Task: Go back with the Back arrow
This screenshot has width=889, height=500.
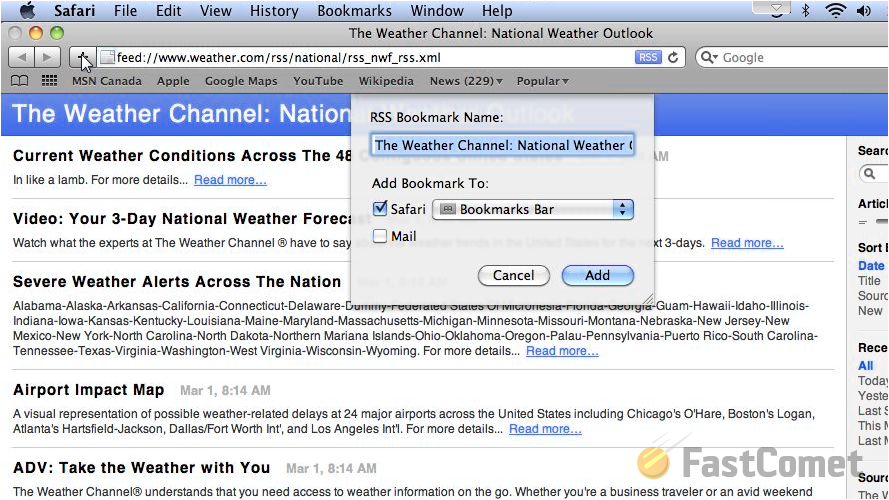Action: click(22, 57)
